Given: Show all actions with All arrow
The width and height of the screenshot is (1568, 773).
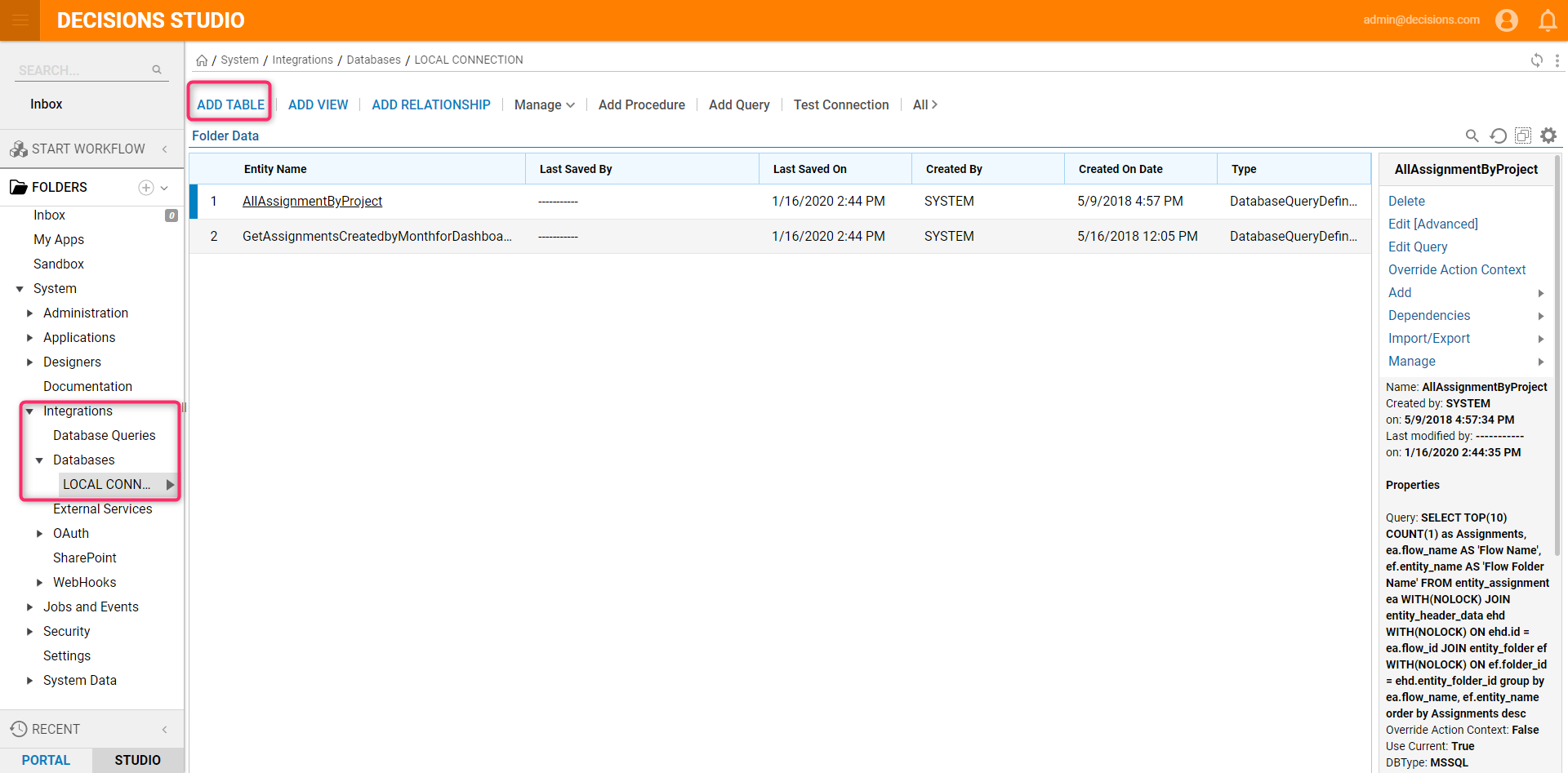Looking at the screenshot, I should pos(924,105).
